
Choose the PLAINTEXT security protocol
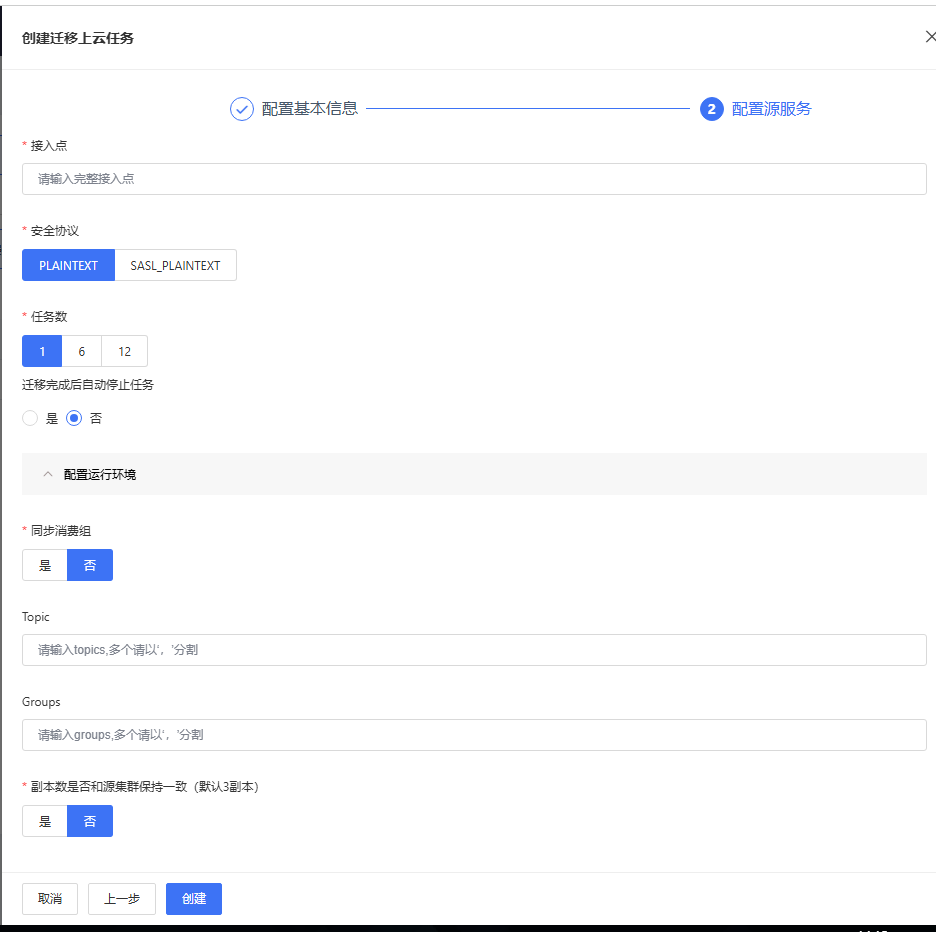(x=68, y=265)
